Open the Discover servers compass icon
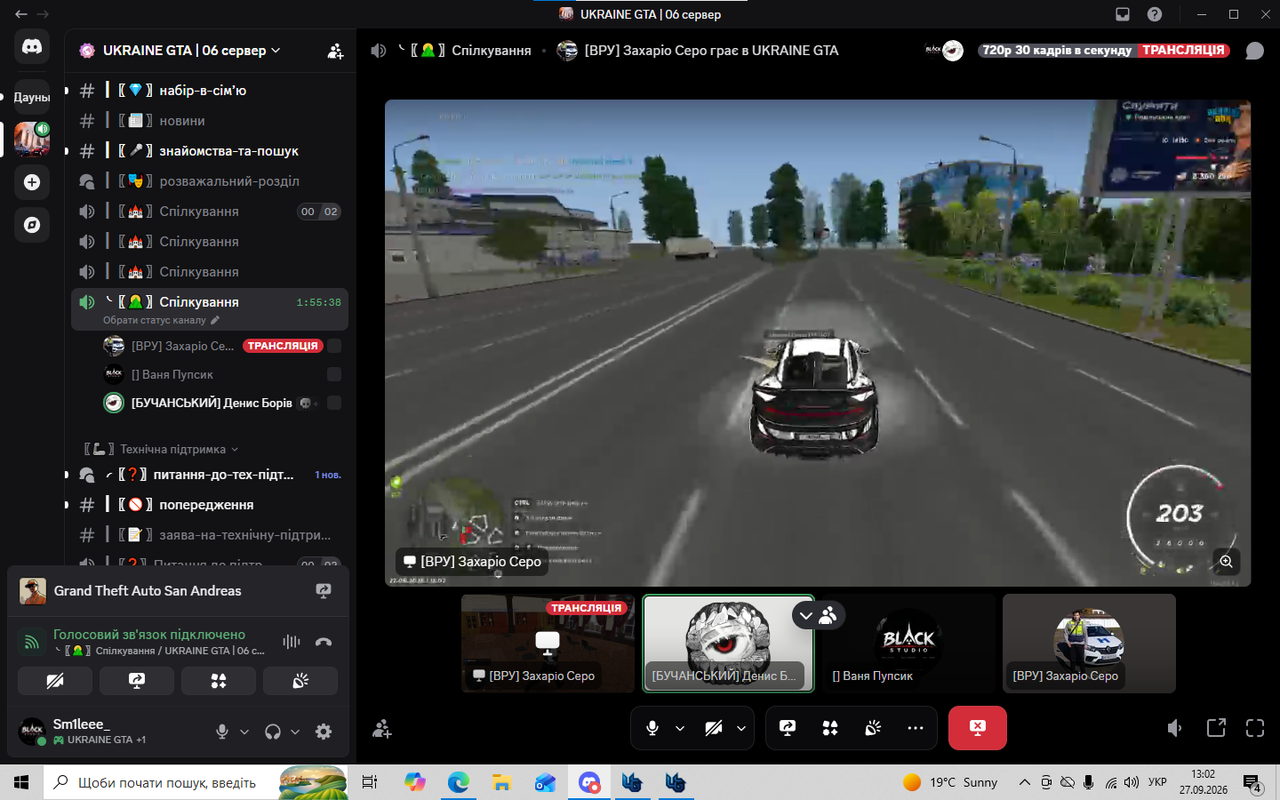Screen dimensions: 1280x800 click(32, 225)
